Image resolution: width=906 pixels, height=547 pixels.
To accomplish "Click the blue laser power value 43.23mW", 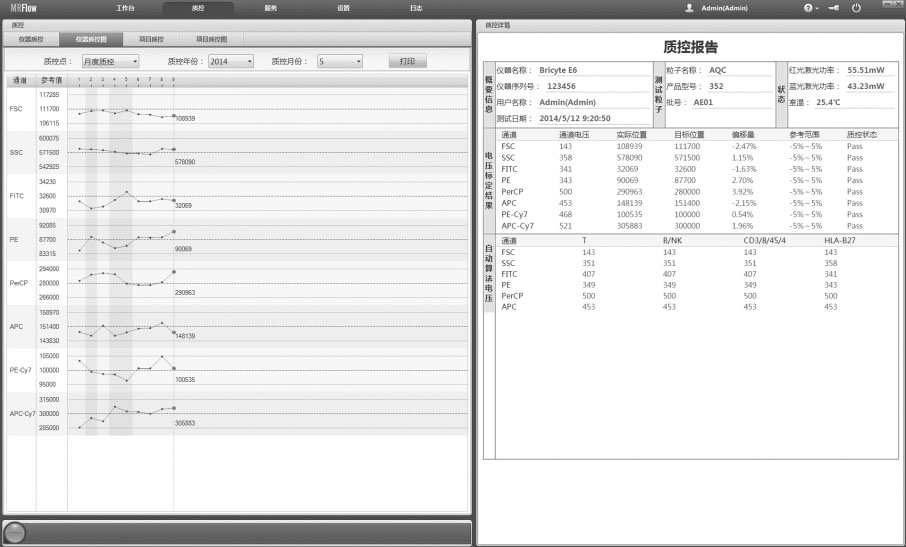I will click(x=866, y=86).
